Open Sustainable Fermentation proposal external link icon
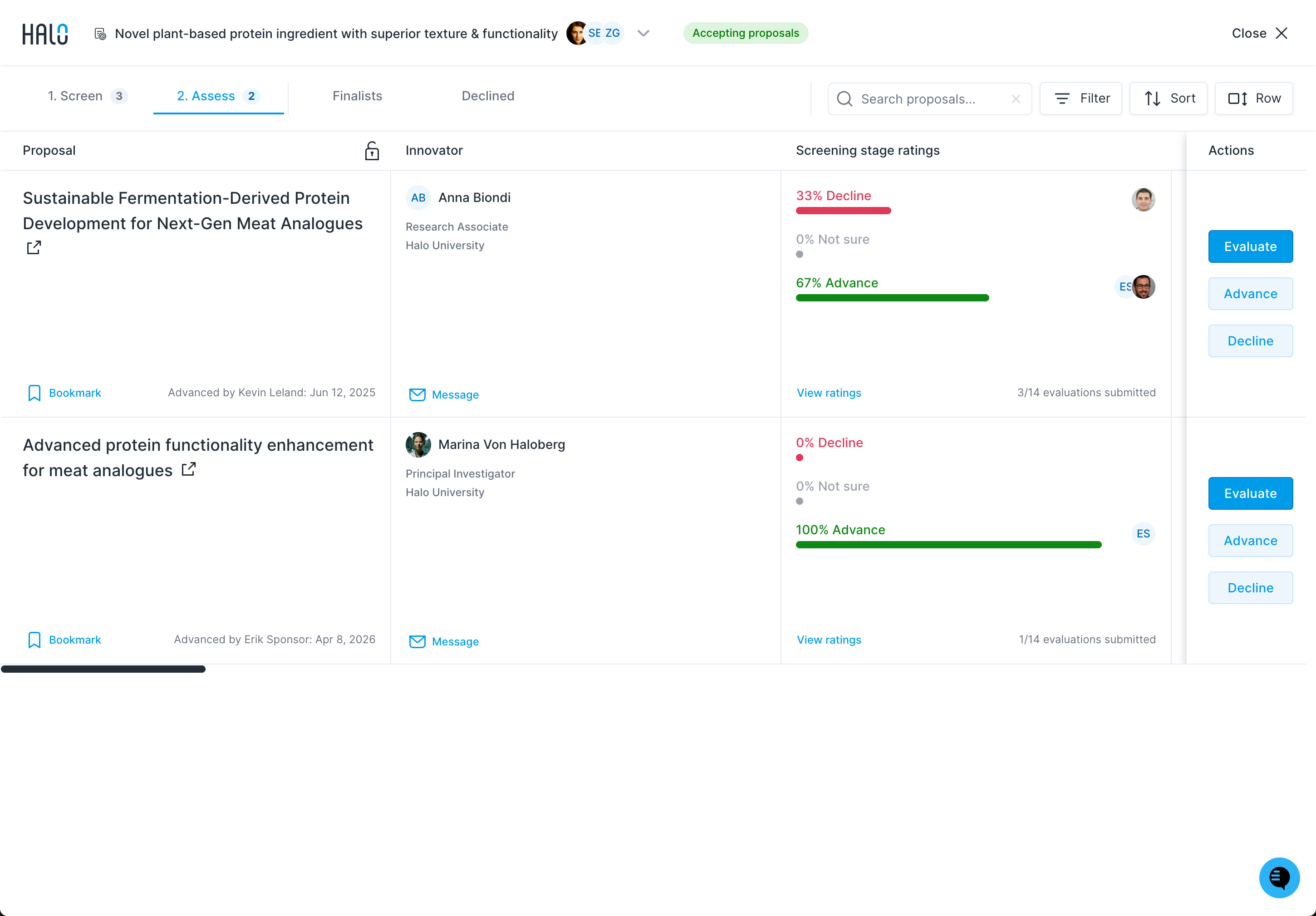Viewport: 1316px width, 916px height. point(34,247)
